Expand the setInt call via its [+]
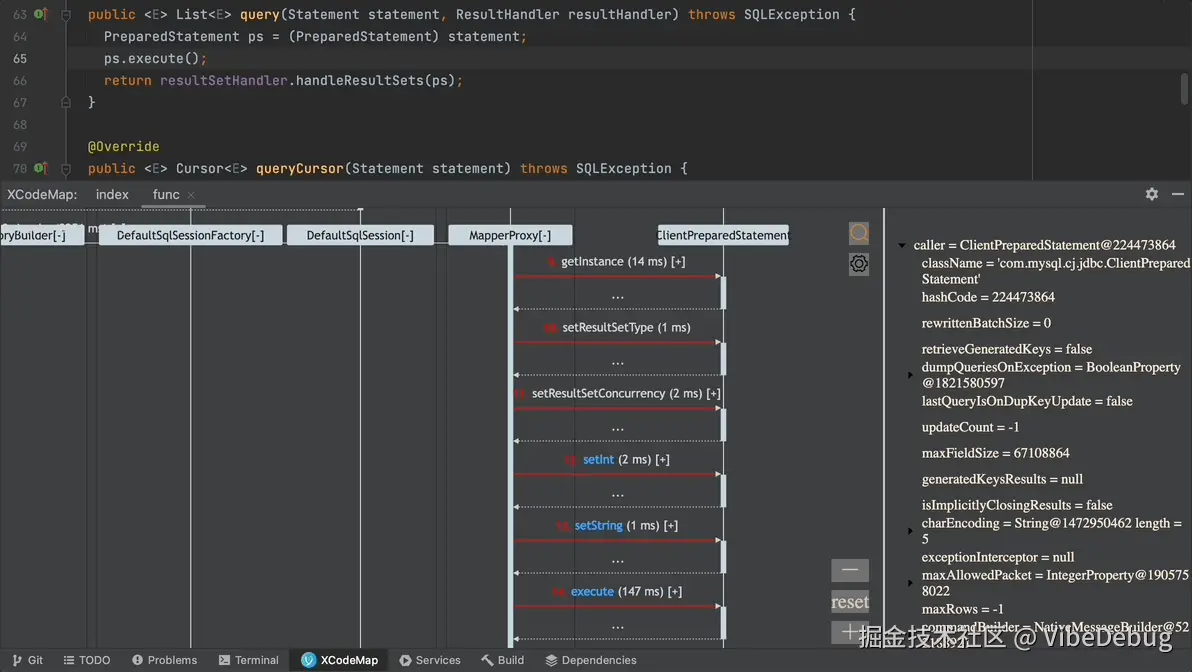 663,460
